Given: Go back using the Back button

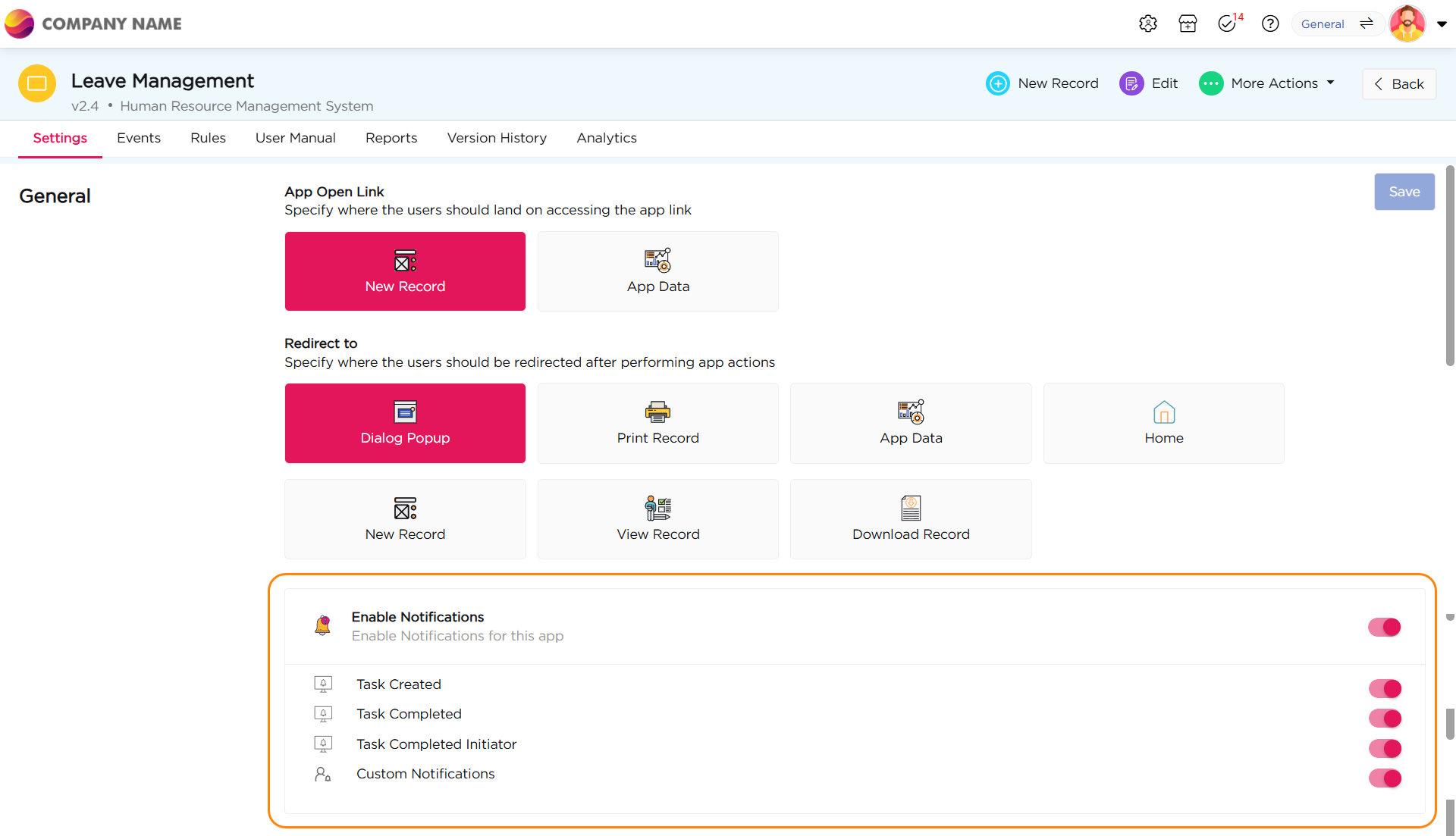Looking at the screenshot, I should (x=1399, y=84).
